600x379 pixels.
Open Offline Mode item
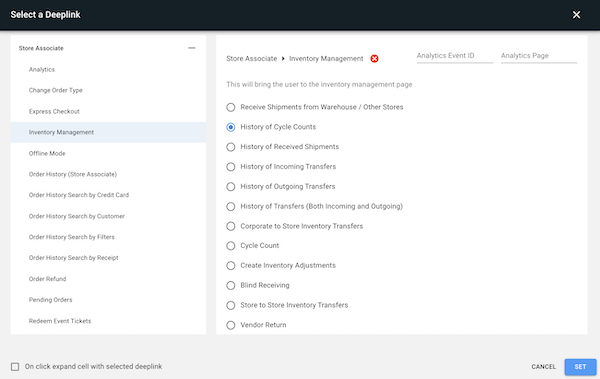(108, 154)
